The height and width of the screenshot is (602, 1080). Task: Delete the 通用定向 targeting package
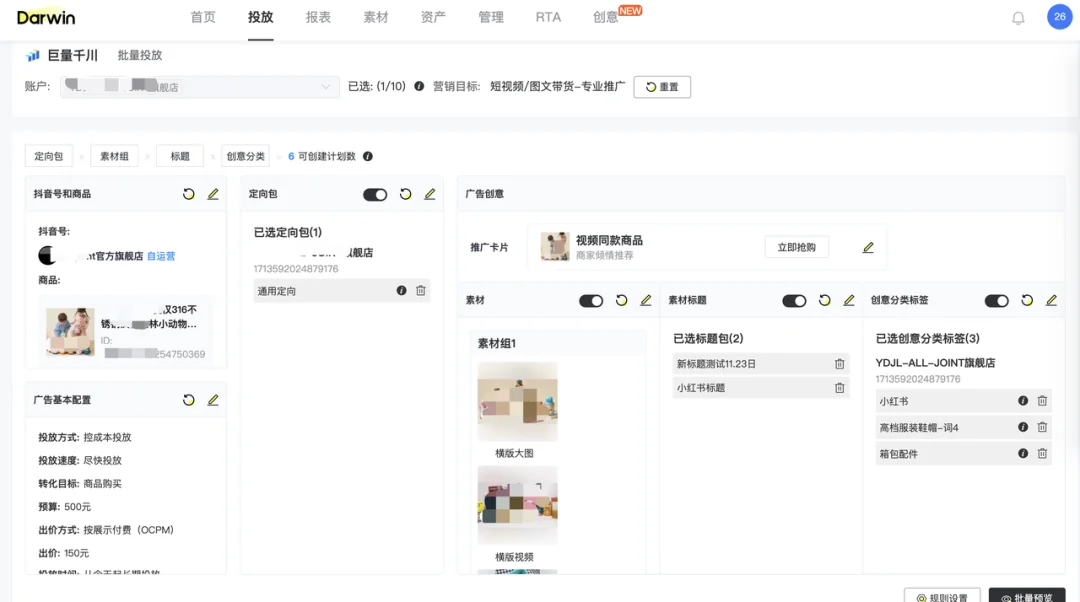point(421,291)
